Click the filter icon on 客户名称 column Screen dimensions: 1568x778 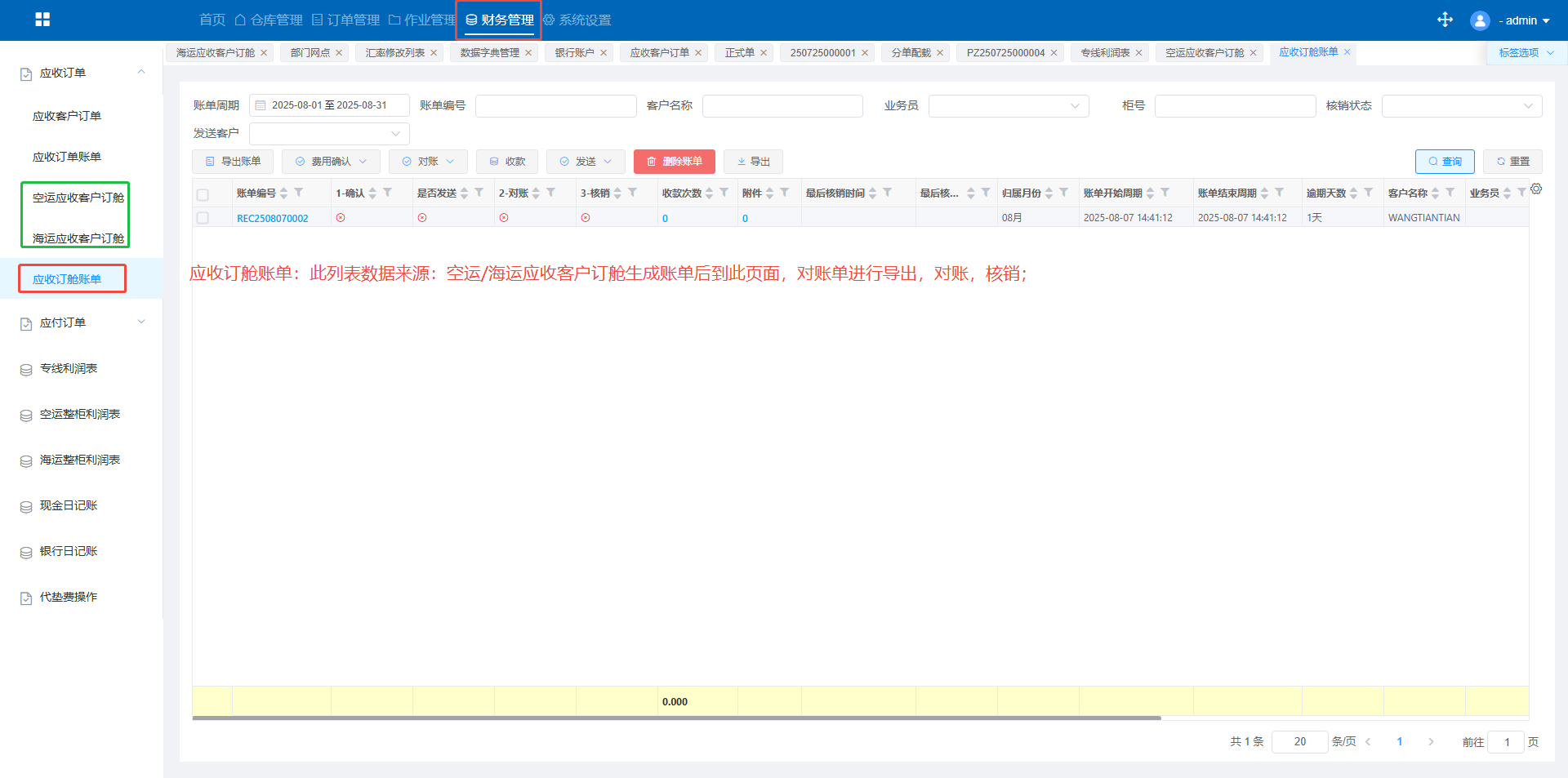pos(1450,193)
